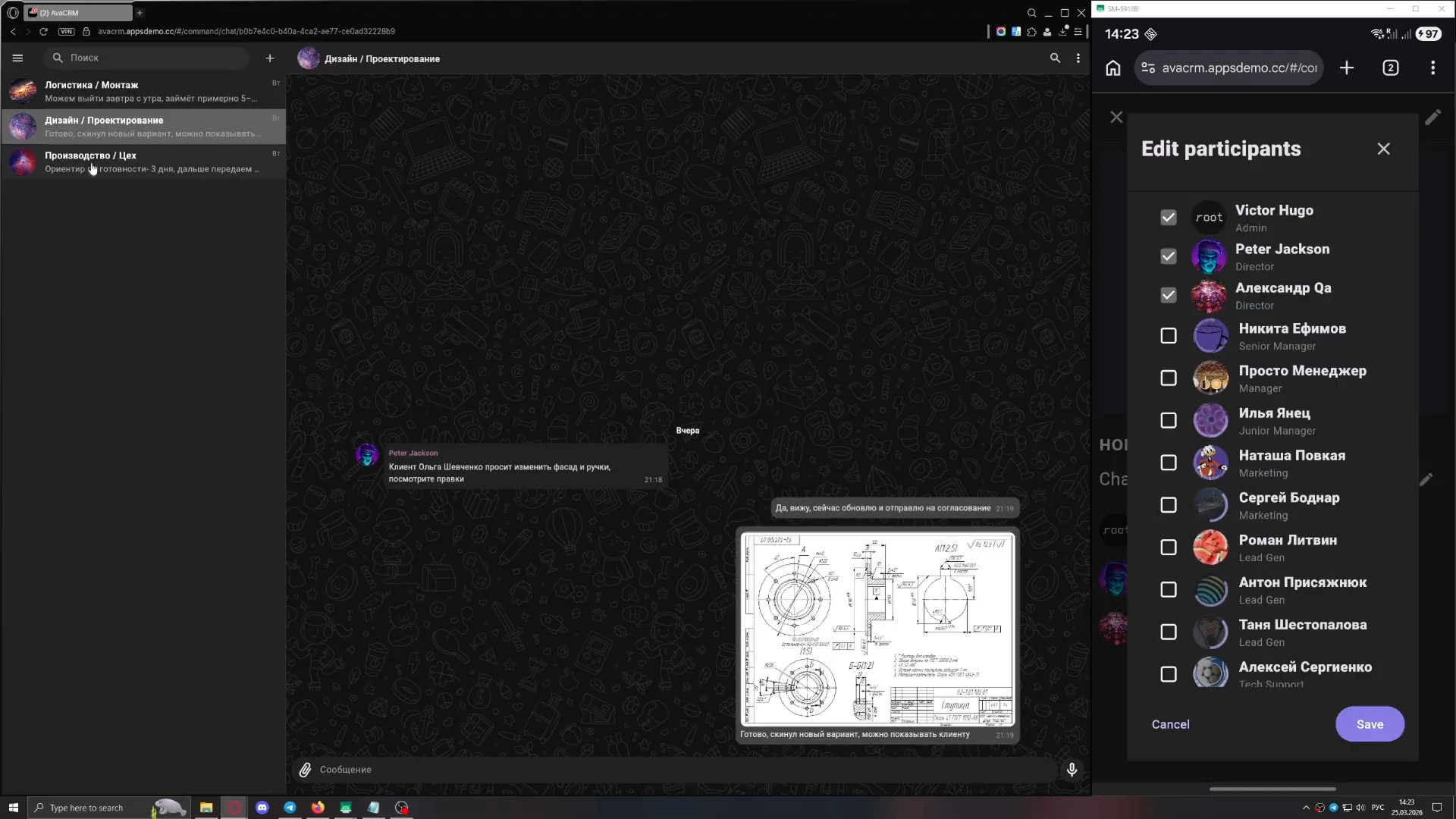Image resolution: width=1456 pixels, height=819 pixels.
Task: Click the Save button
Action: coord(1370,724)
